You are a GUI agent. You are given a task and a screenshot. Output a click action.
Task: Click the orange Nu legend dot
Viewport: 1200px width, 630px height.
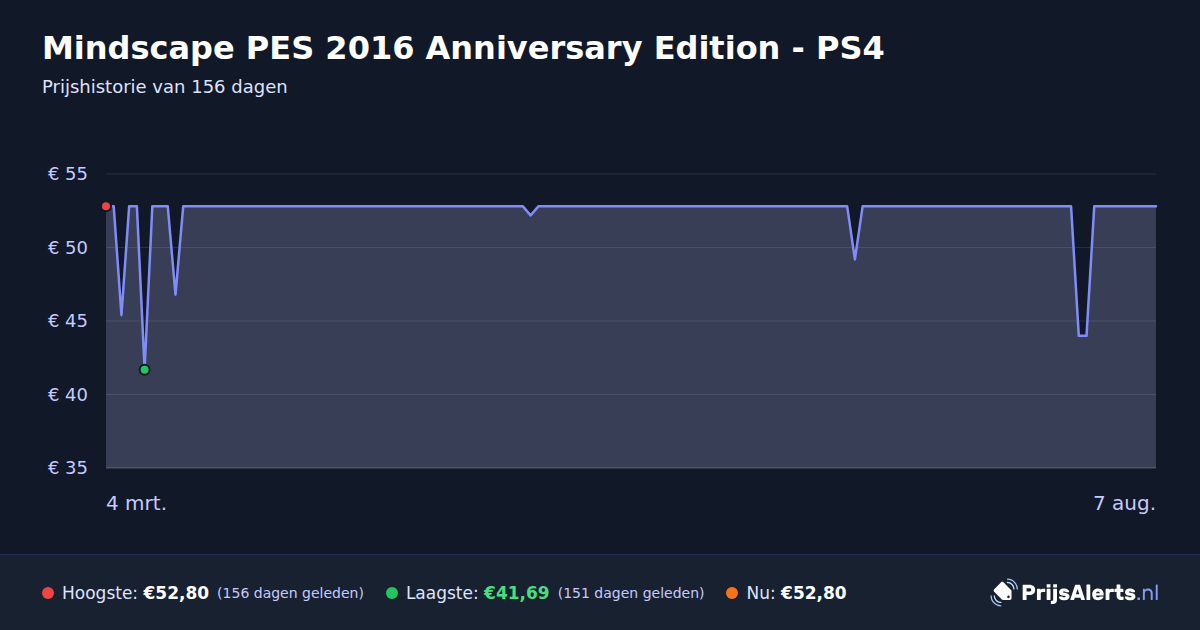tap(732, 593)
